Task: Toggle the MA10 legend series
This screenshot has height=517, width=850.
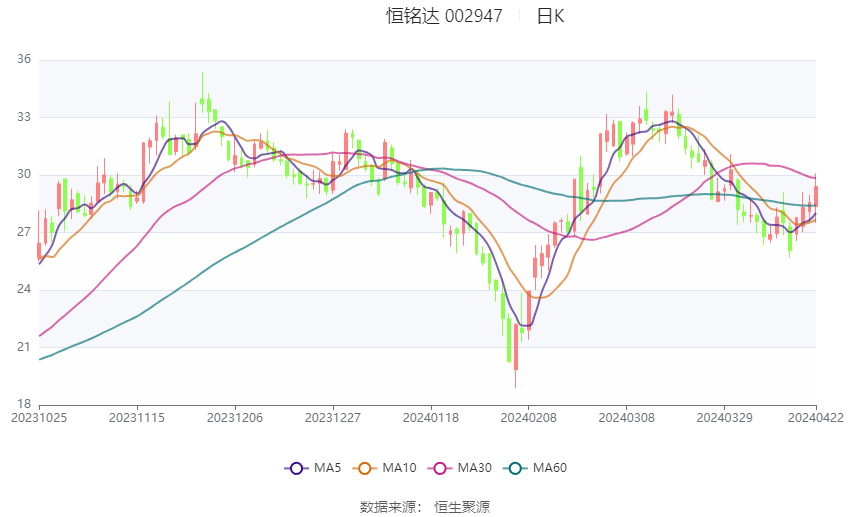Action: [x=384, y=468]
